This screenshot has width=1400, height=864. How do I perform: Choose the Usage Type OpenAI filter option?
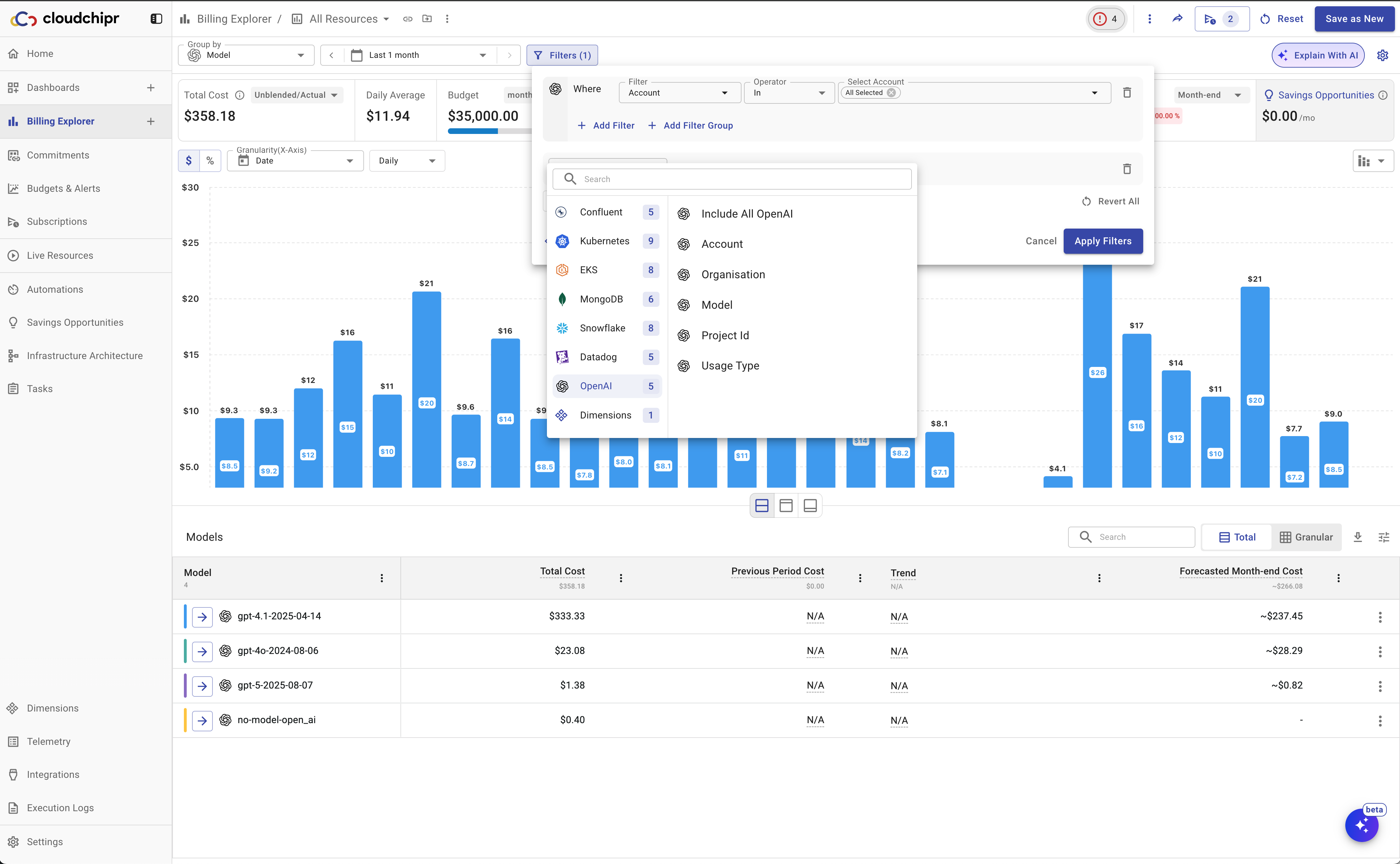pos(730,366)
